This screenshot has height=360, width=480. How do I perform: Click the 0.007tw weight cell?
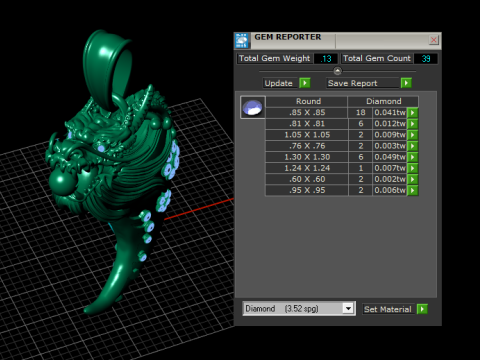tap(390, 168)
